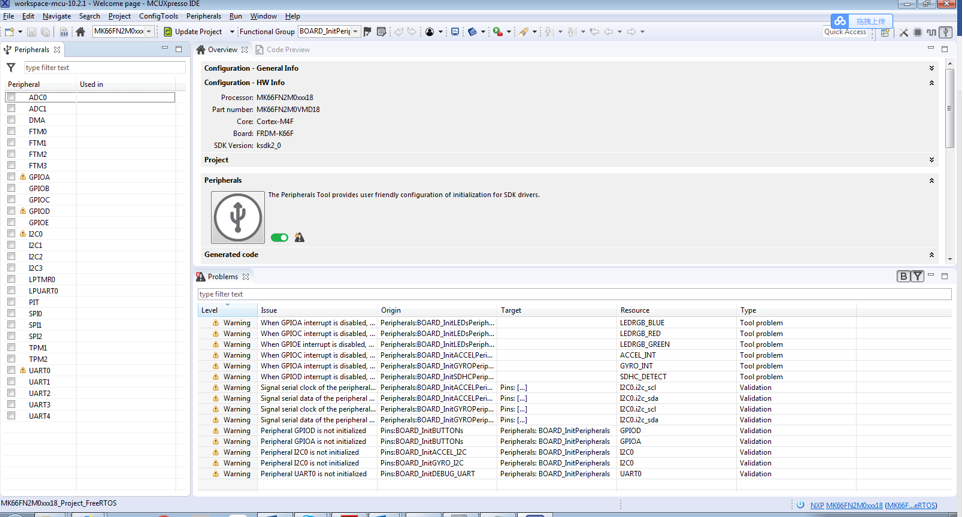Click the B filter button in Problems panel
The width and height of the screenshot is (963, 517).
click(903, 276)
